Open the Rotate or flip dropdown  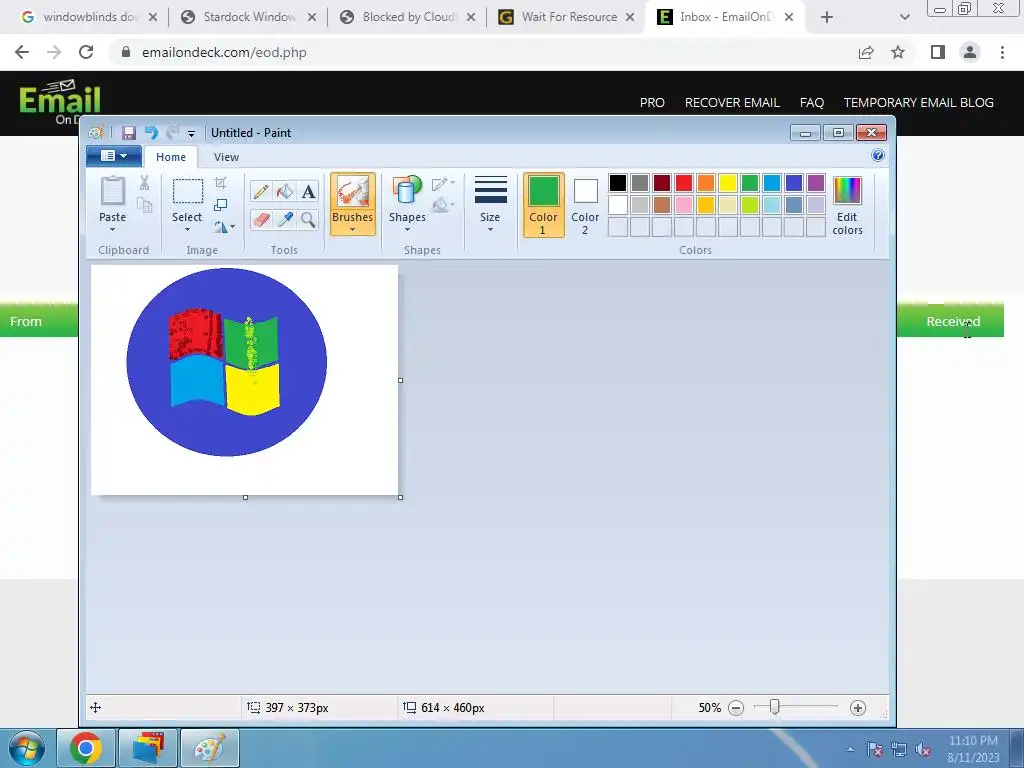coord(223,227)
